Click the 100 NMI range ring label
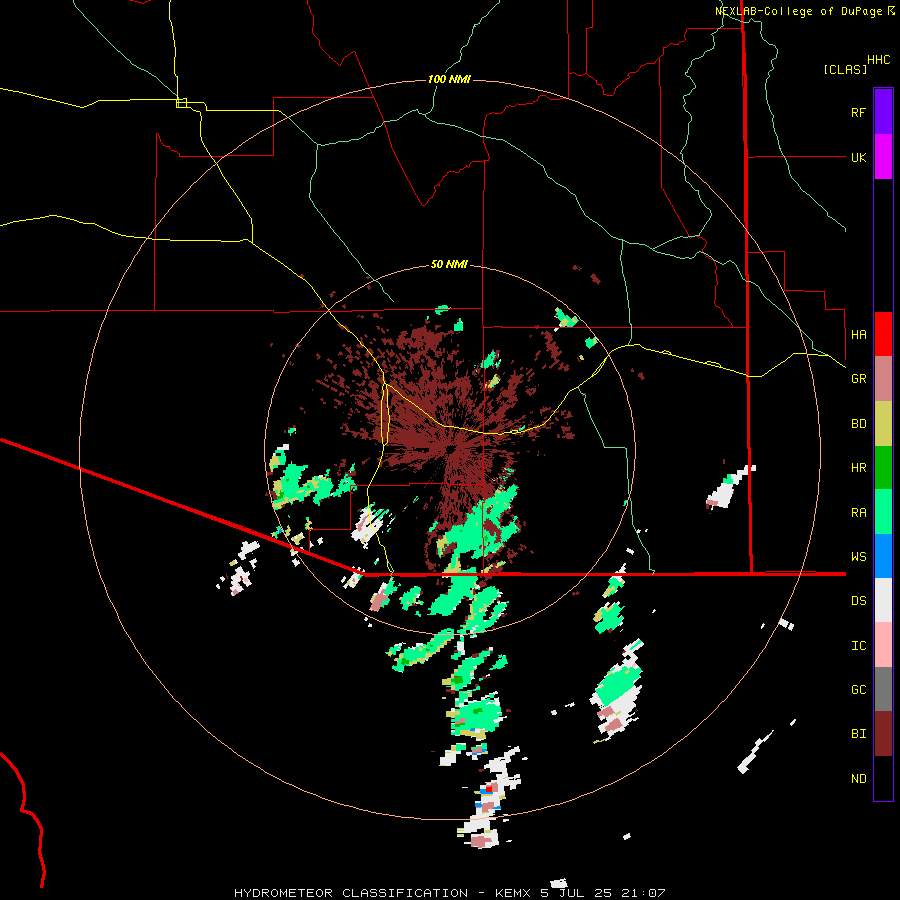This screenshot has height=900, width=900. 449,79
